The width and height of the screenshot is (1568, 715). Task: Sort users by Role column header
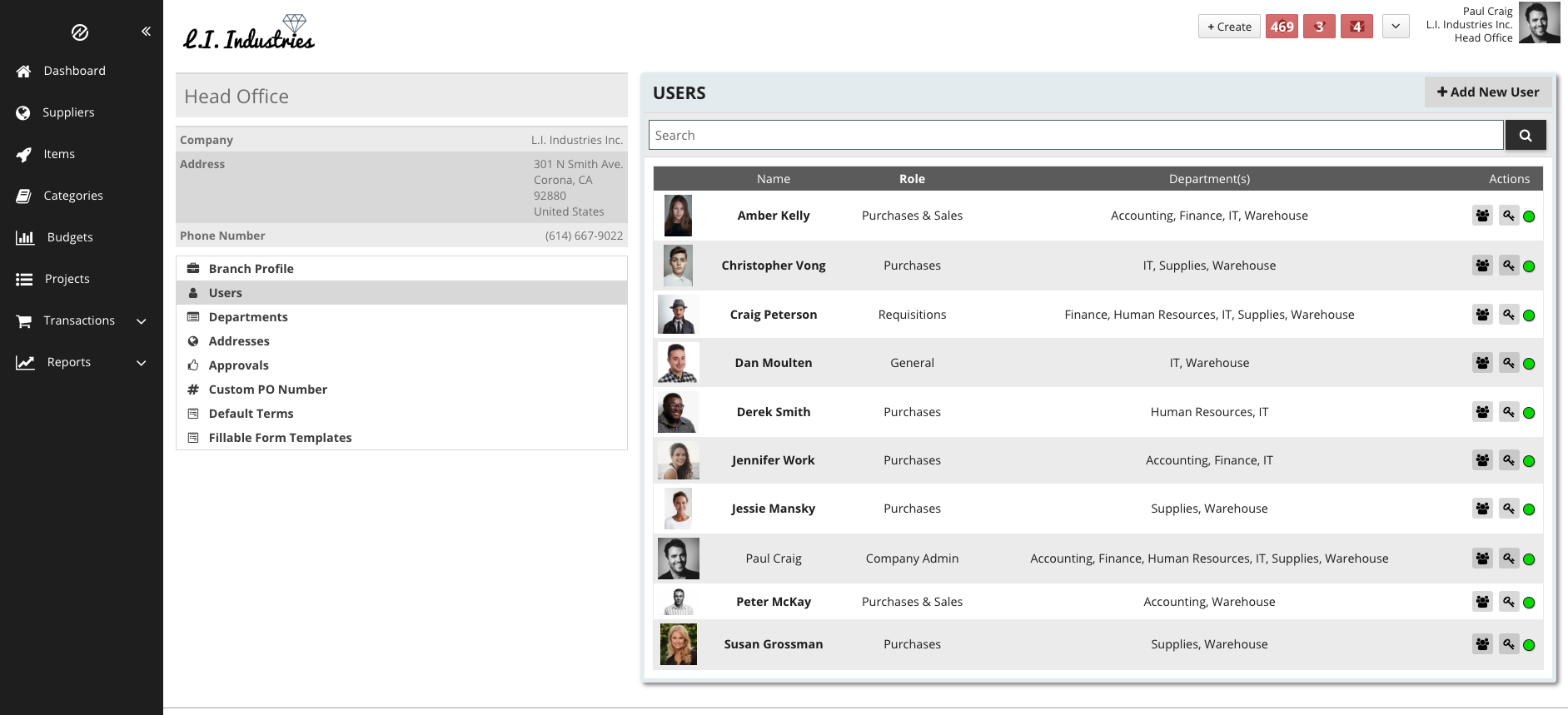[x=912, y=179]
